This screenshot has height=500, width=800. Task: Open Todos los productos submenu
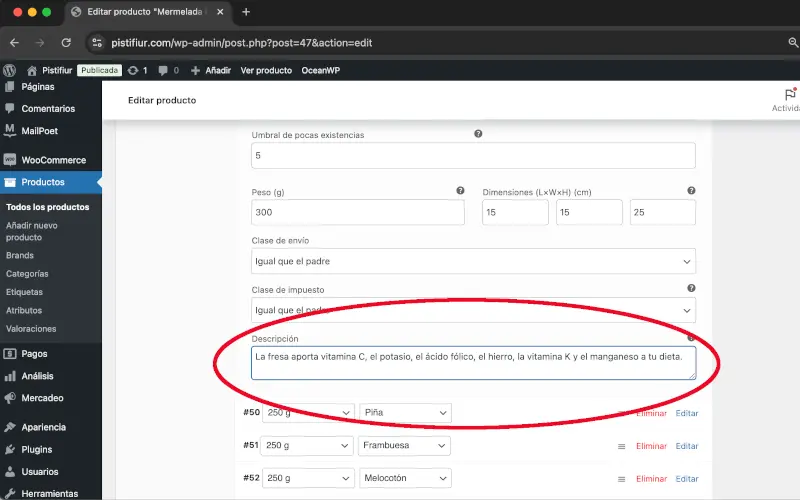(47, 207)
